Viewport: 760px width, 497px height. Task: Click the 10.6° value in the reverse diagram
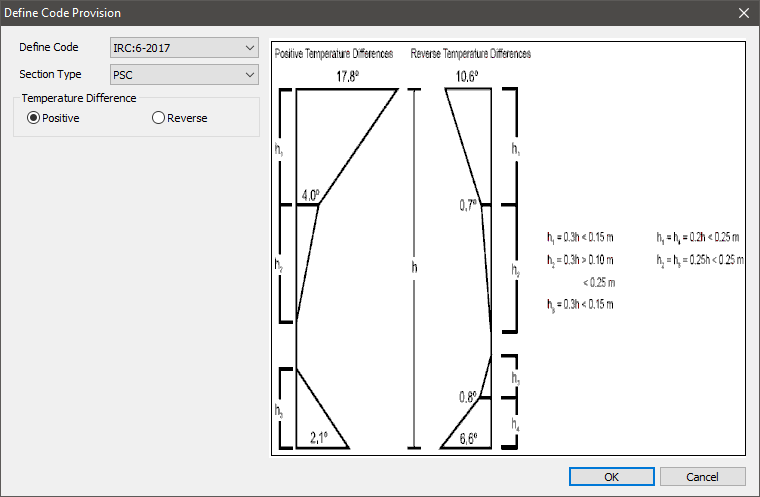(467, 76)
